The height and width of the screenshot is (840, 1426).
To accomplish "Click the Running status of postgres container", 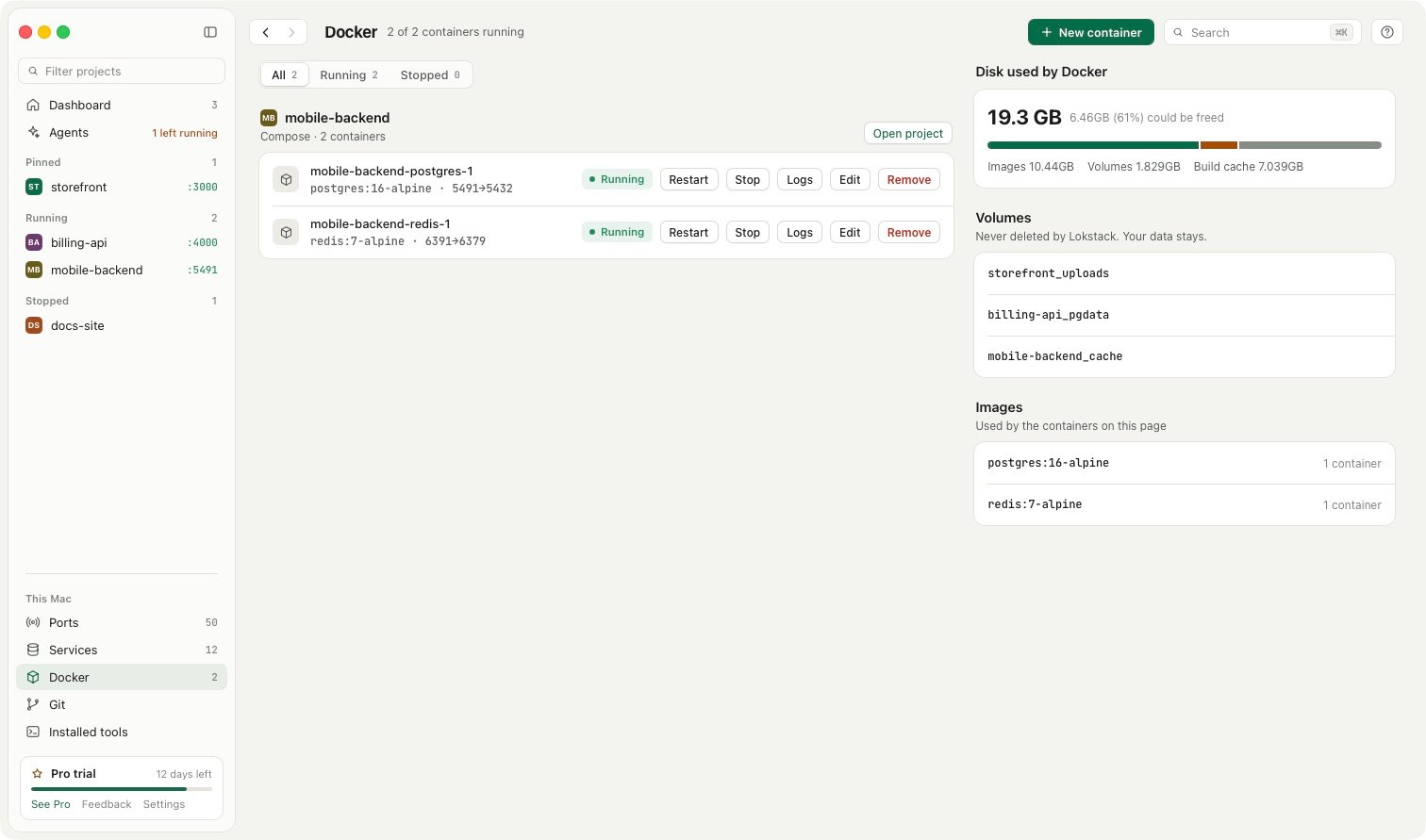I will [617, 179].
